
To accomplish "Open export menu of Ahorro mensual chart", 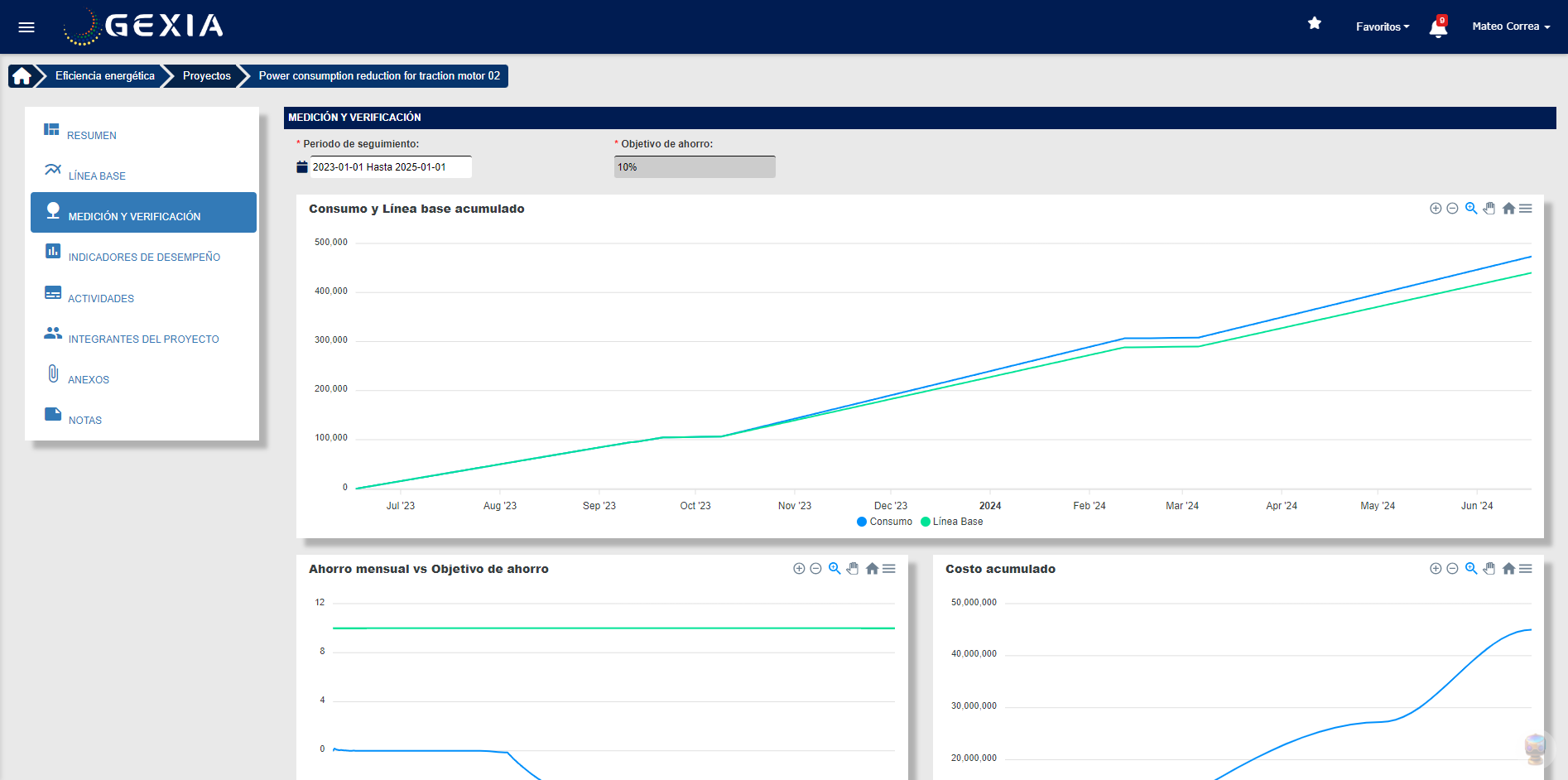I will [x=889, y=569].
